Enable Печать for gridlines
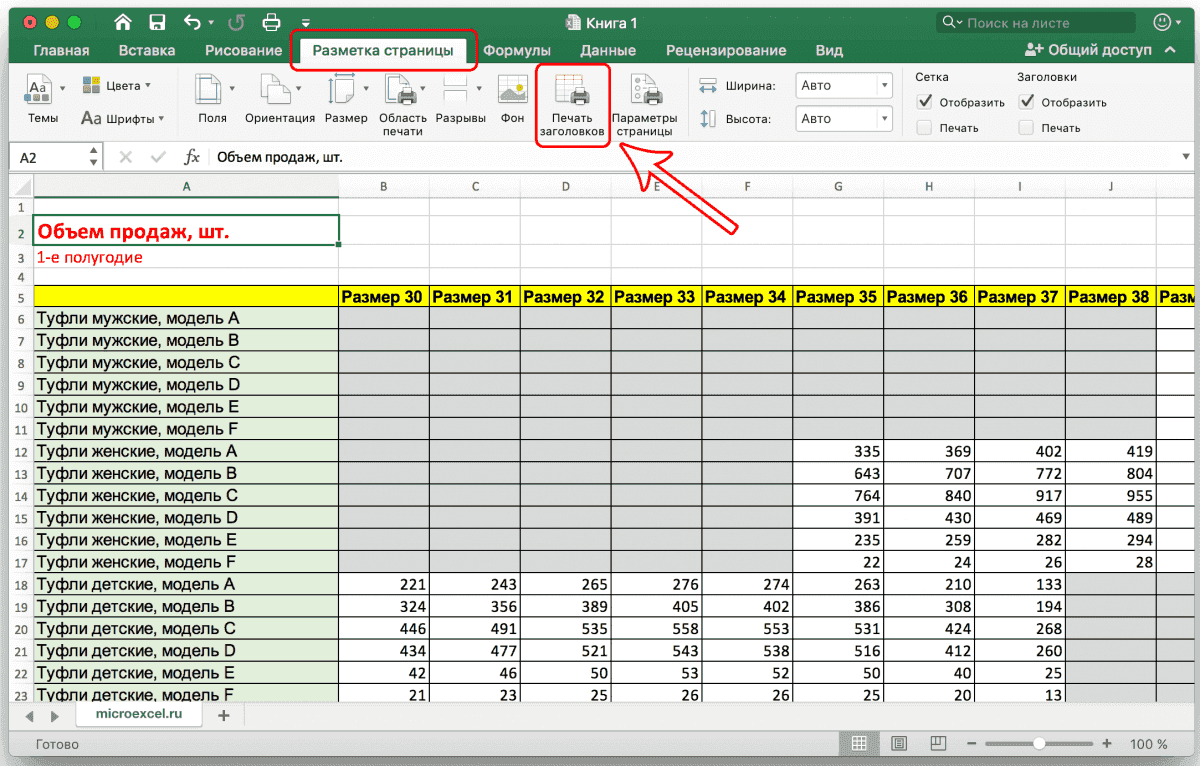 pyautogui.click(x=923, y=127)
